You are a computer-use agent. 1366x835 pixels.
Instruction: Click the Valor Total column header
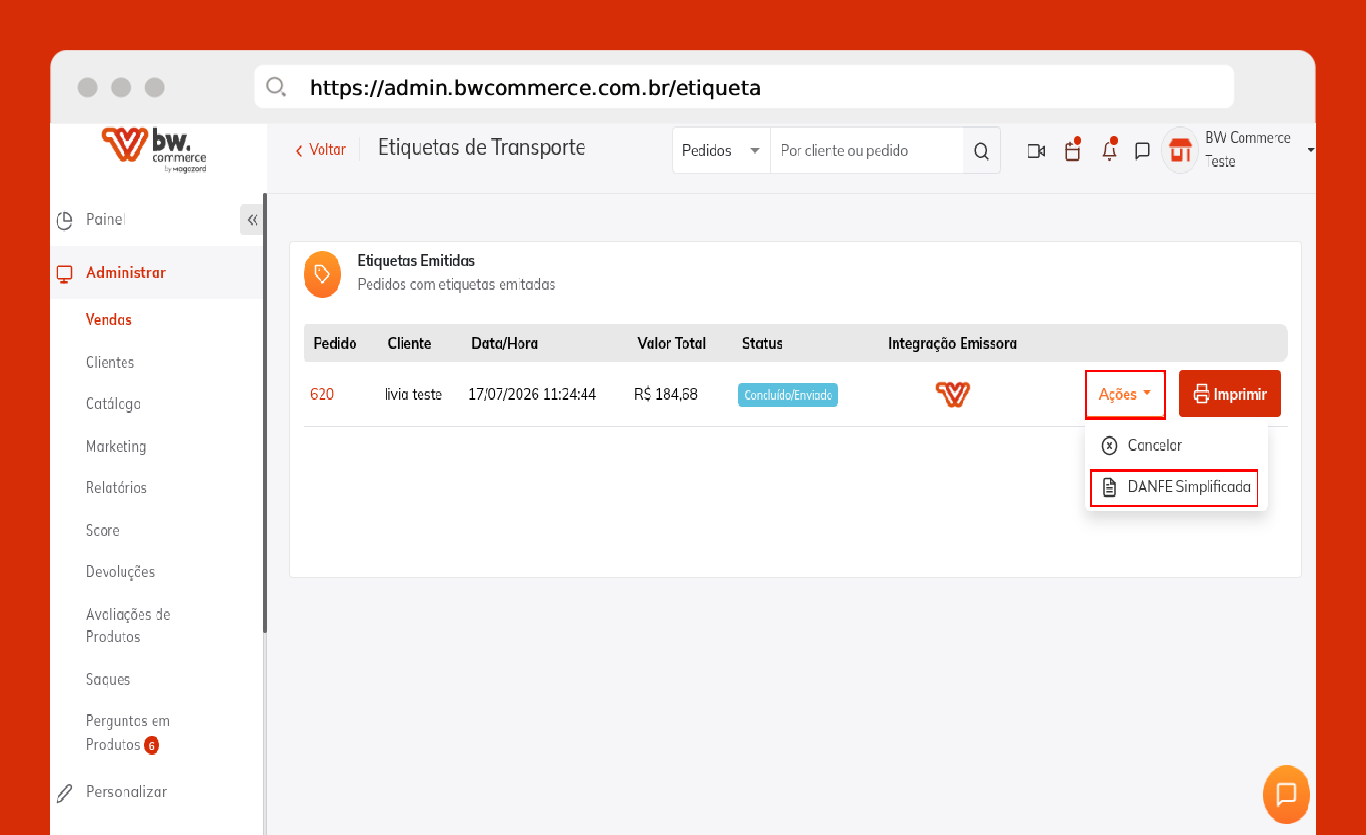[x=672, y=343]
